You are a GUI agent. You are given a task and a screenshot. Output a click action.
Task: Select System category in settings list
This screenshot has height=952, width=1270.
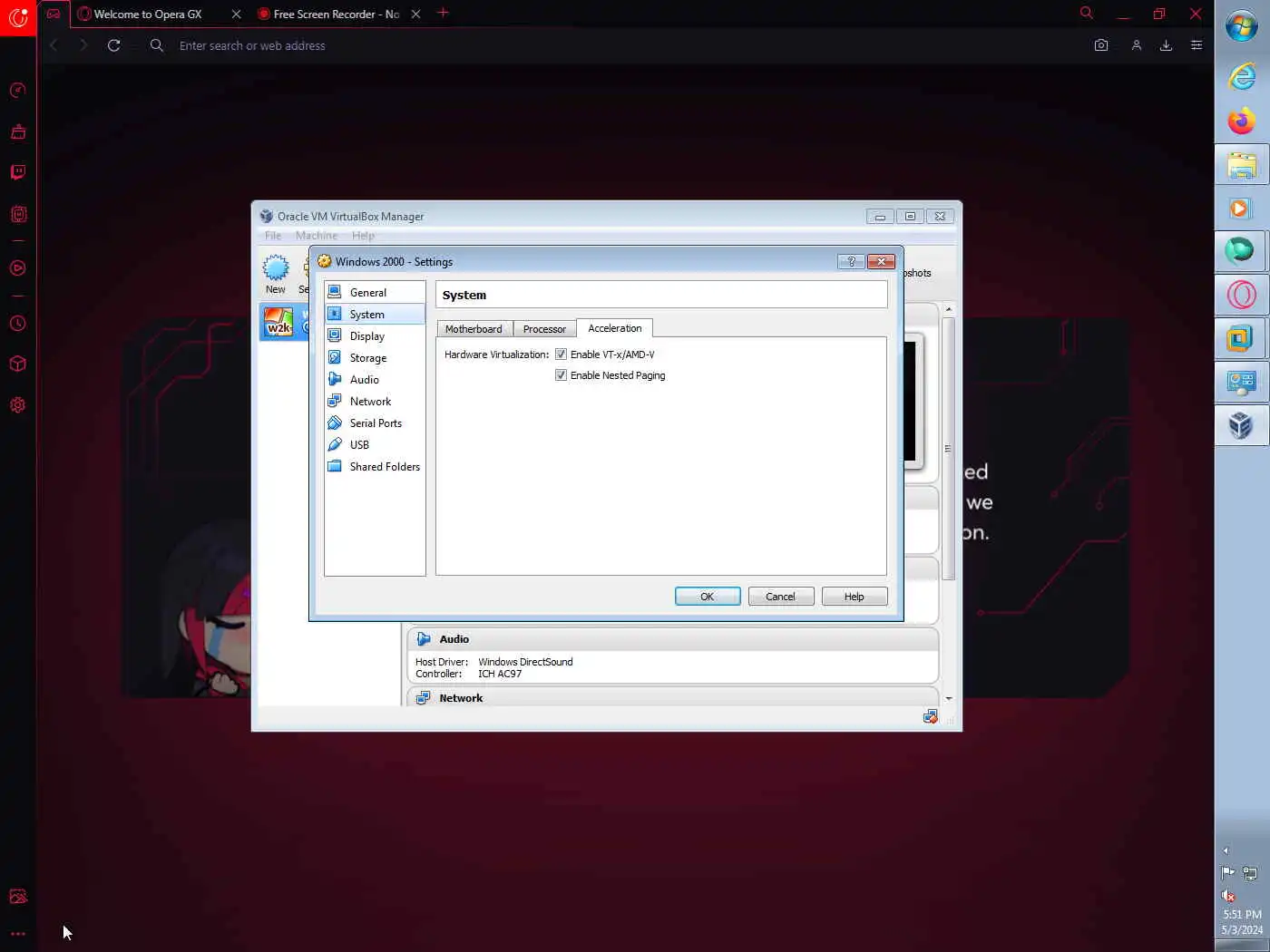[x=375, y=314]
